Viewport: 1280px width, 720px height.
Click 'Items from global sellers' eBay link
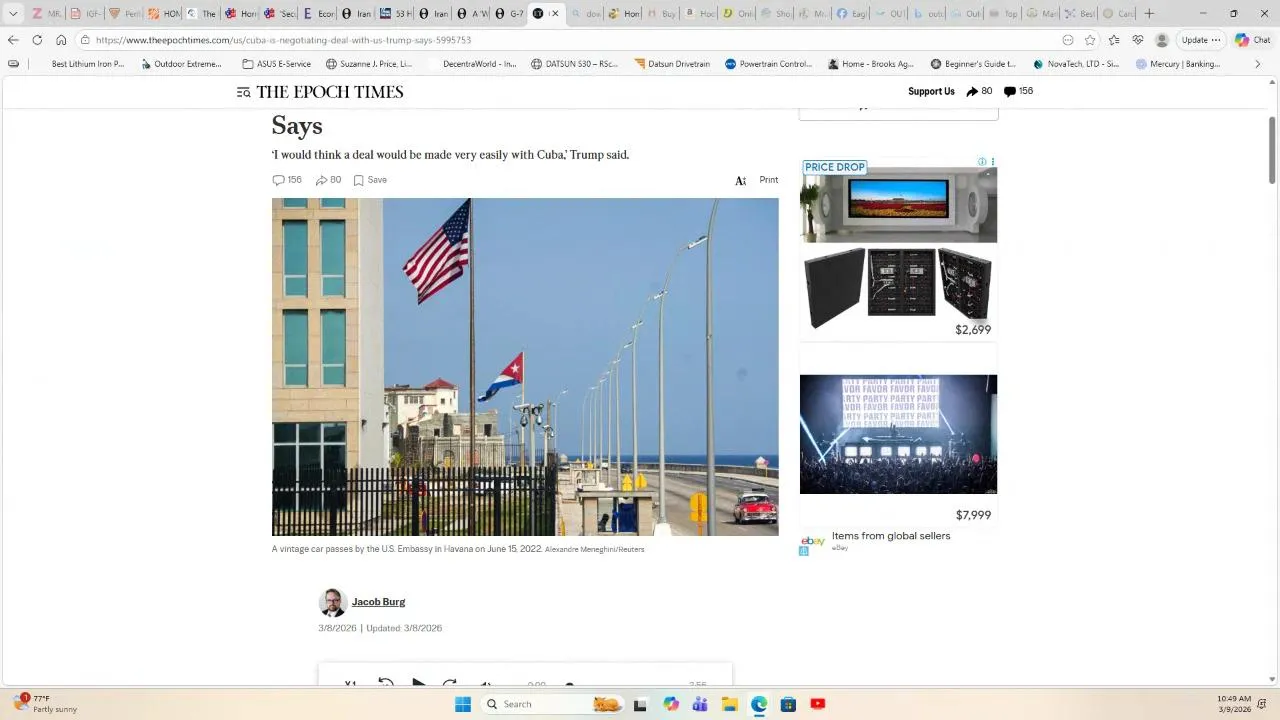[x=891, y=536]
